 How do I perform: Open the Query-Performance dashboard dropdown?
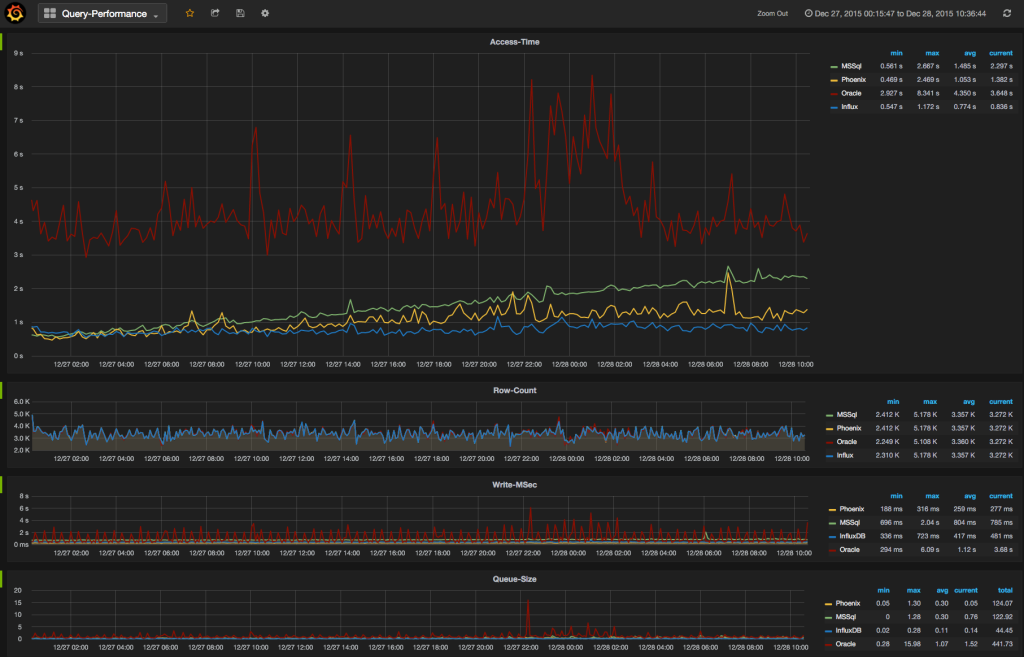(x=103, y=13)
